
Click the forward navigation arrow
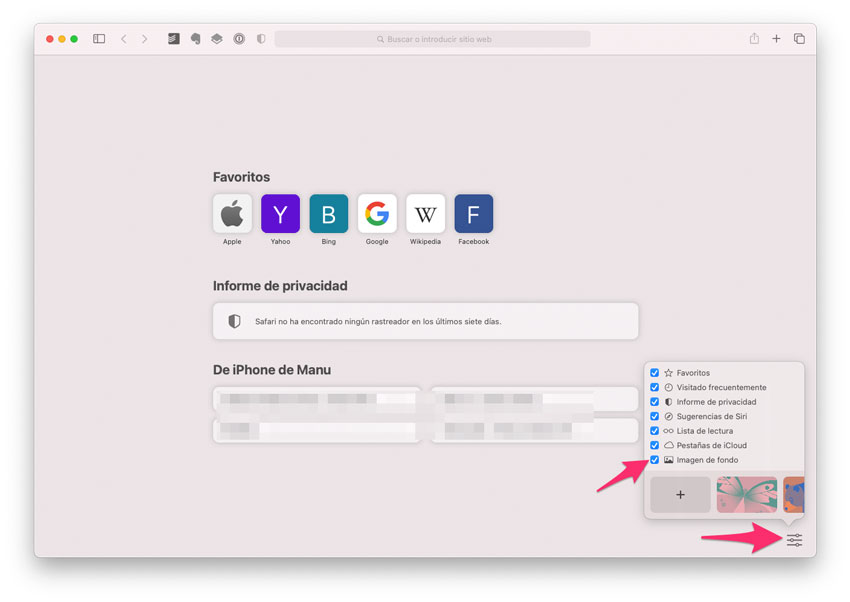click(145, 39)
